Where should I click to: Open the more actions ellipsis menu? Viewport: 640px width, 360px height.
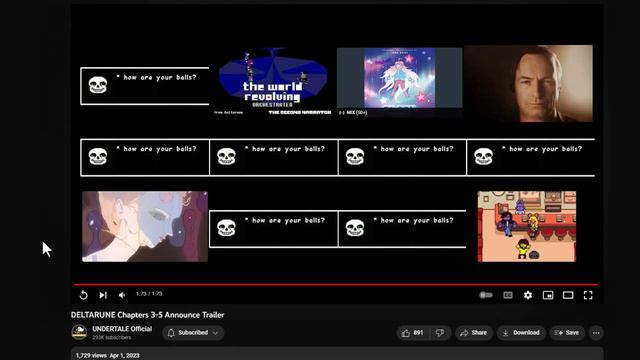[596, 333]
